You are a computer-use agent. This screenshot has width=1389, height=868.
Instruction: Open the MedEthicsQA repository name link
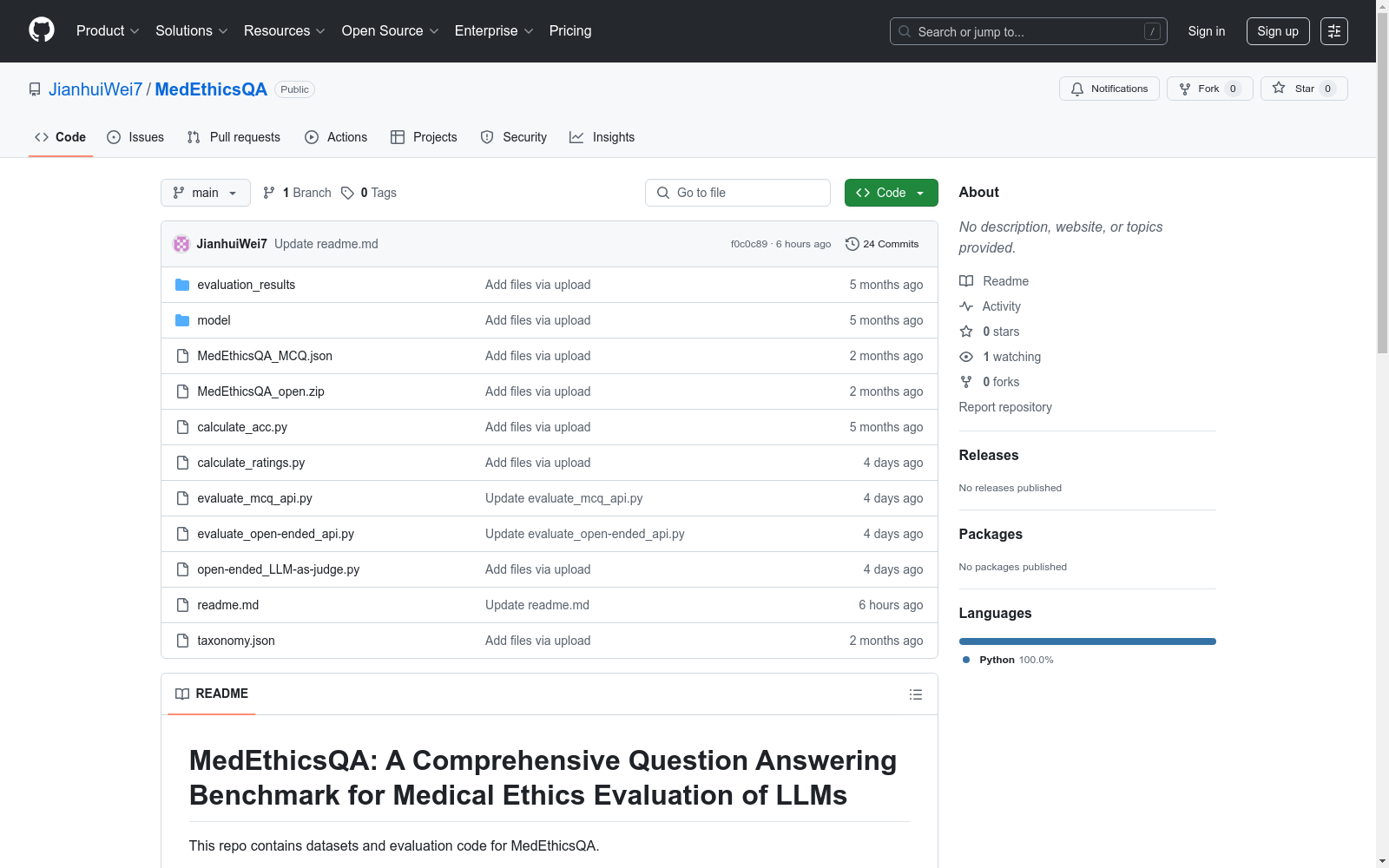[x=211, y=89]
